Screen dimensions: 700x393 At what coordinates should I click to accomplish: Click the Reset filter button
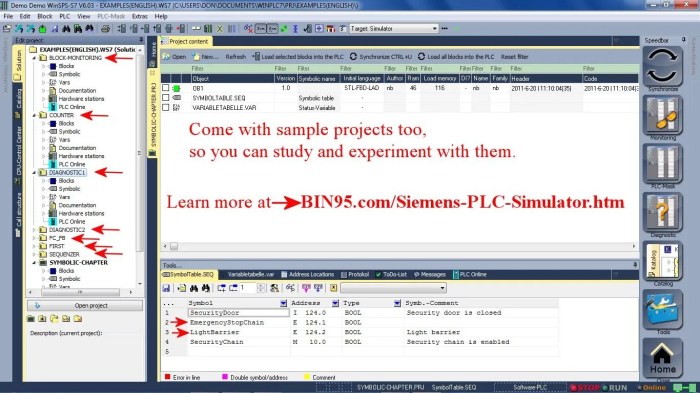(514, 57)
